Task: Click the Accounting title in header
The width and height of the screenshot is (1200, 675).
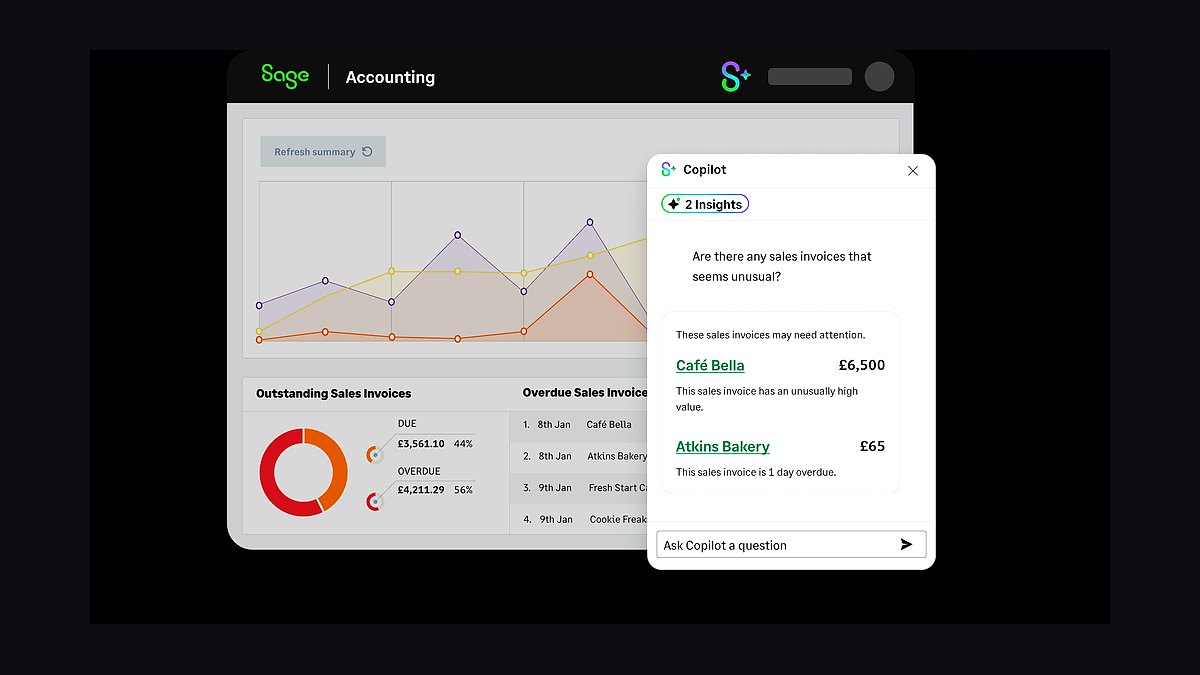Action: point(390,77)
